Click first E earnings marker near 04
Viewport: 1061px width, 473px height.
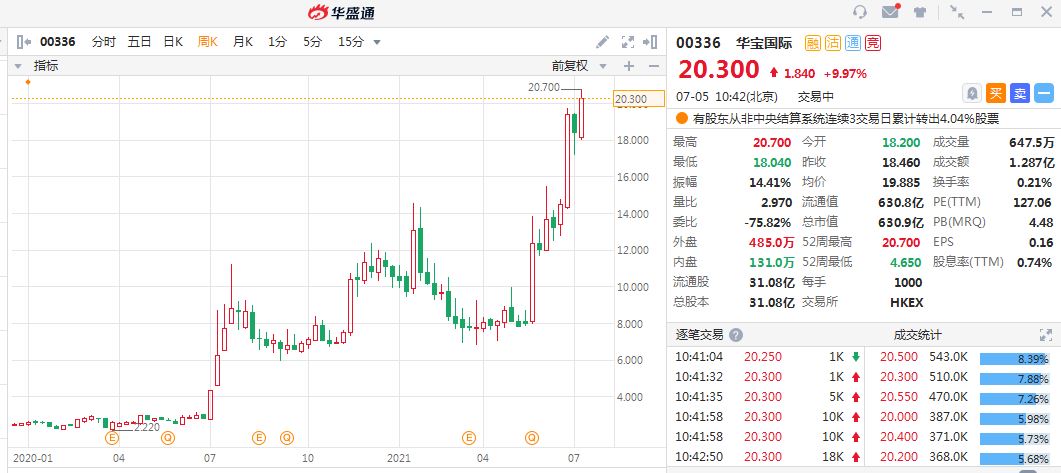[112, 438]
